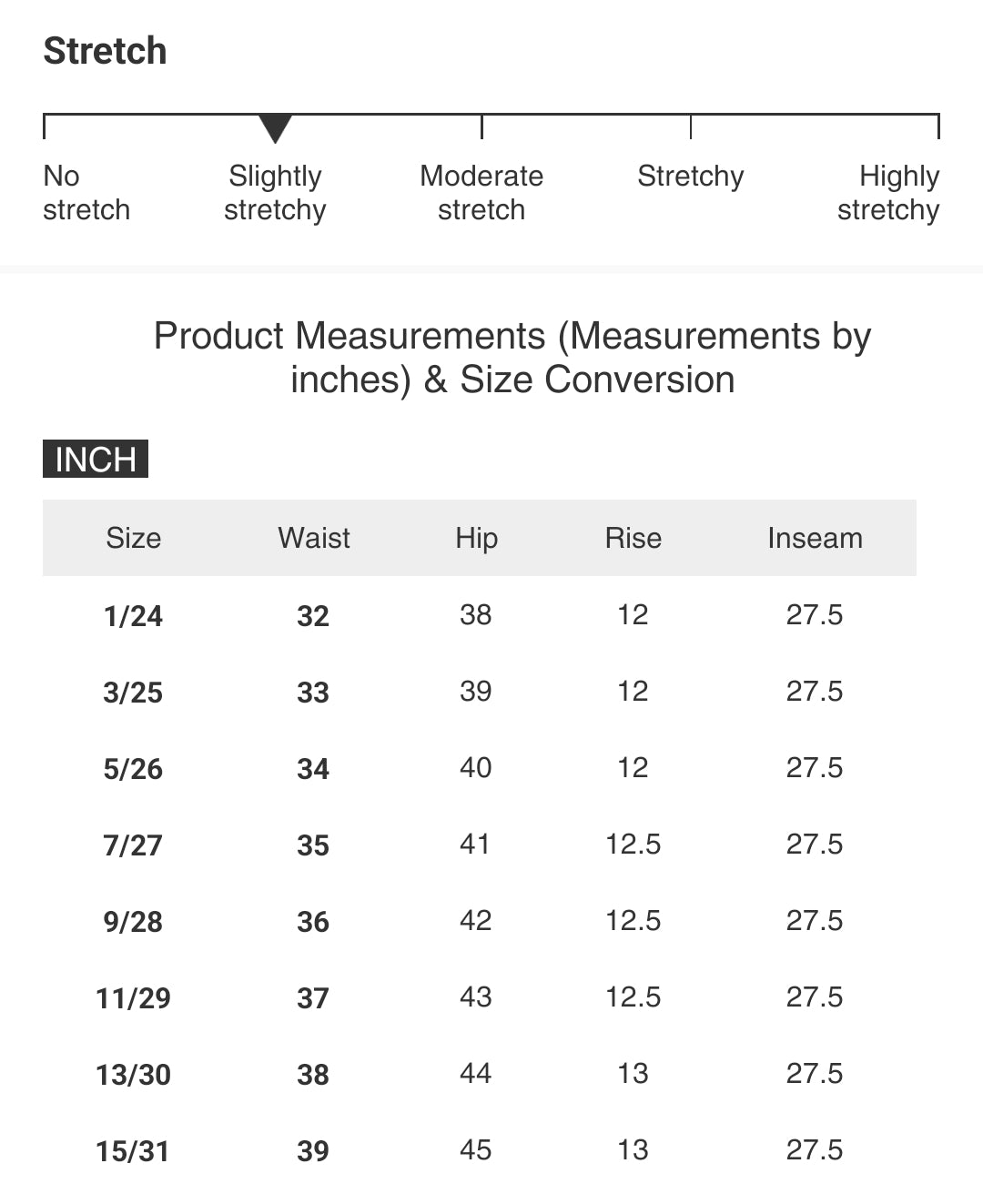Click the Size column header
The image size is (983, 1204).
click(133, 538)
